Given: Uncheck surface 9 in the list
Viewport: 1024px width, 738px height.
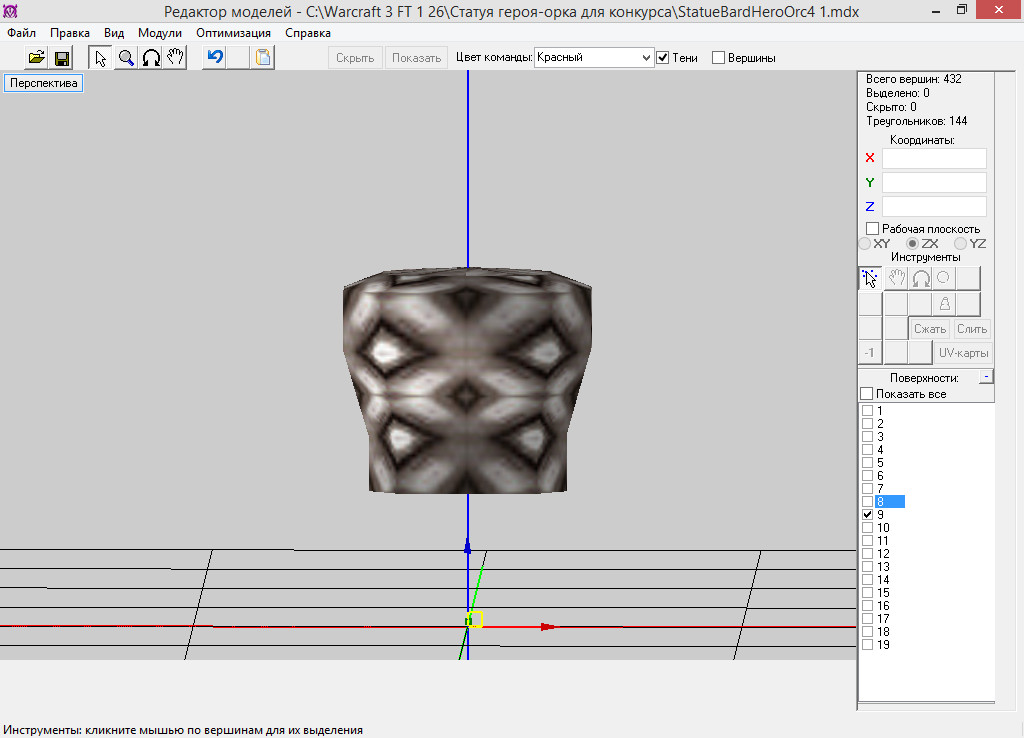Looking at the screenshot, I should [x=868, y=514].
